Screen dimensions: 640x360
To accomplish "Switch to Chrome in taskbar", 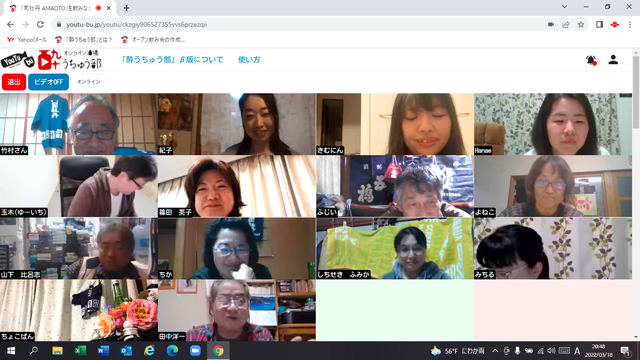I will click(218, 351).
